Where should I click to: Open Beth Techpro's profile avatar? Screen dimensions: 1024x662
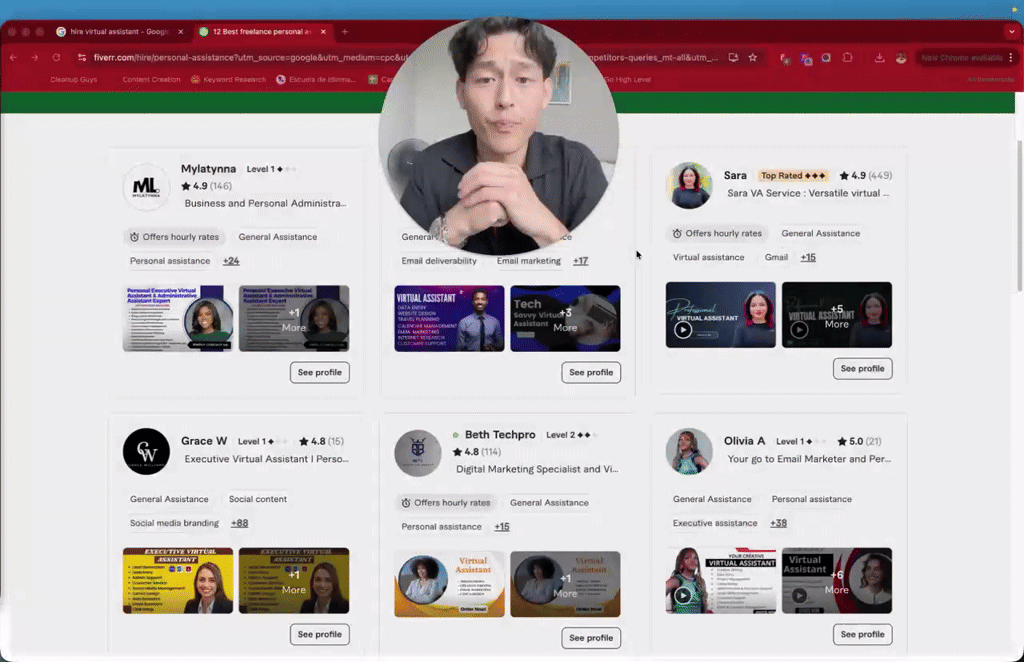click(418, 453)
